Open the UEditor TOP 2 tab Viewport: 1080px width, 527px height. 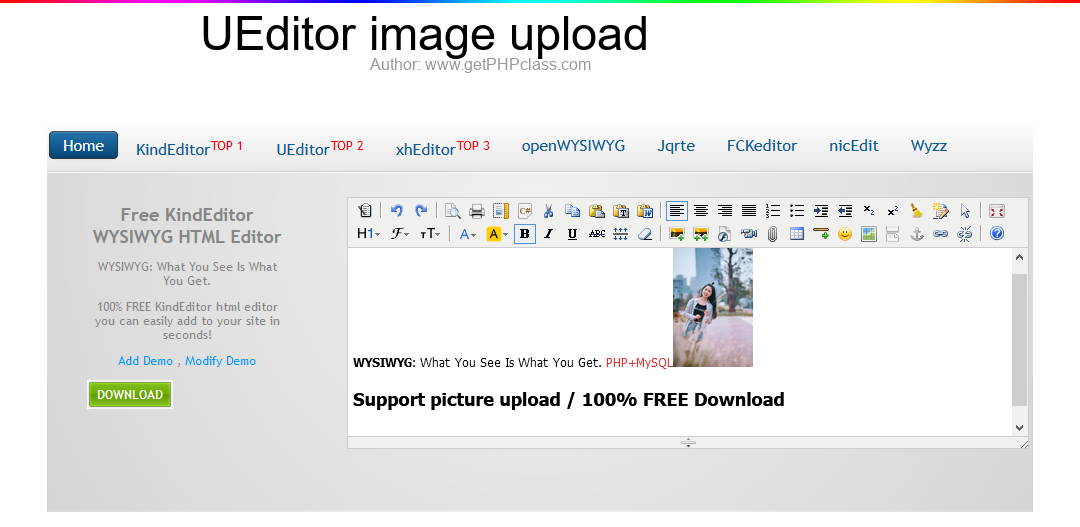point(320,147)
